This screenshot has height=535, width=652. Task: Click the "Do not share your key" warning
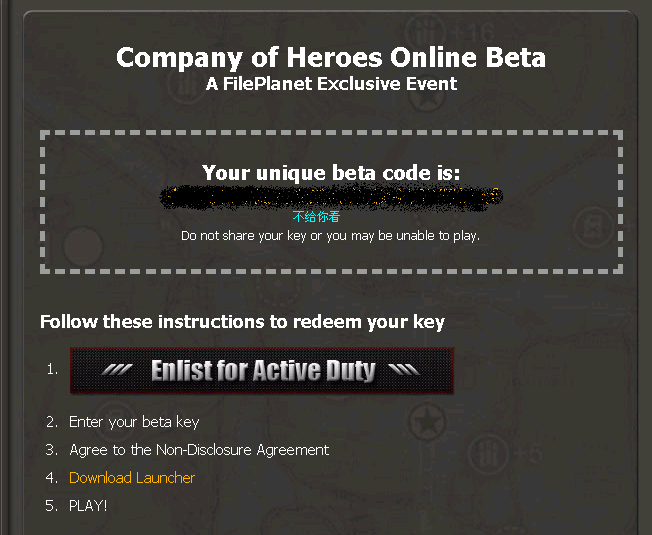331,236
